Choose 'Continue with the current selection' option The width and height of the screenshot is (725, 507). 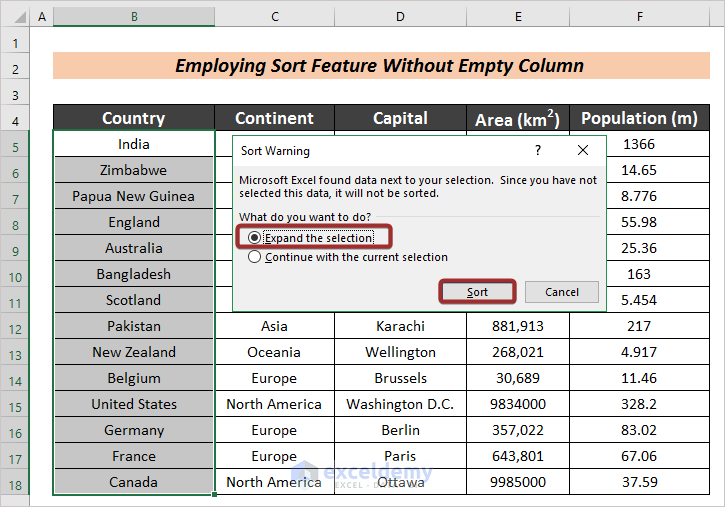pos(255,257)
